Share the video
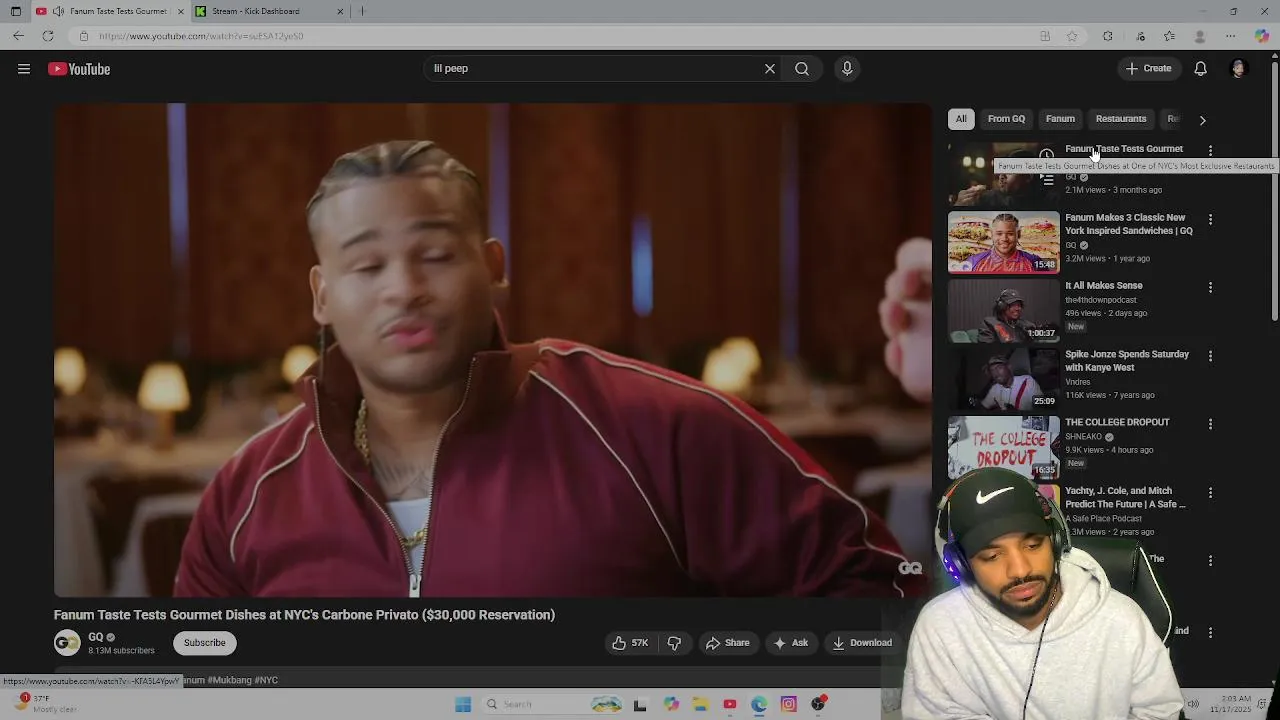1280x720 pixels. [x=727, y=643]
